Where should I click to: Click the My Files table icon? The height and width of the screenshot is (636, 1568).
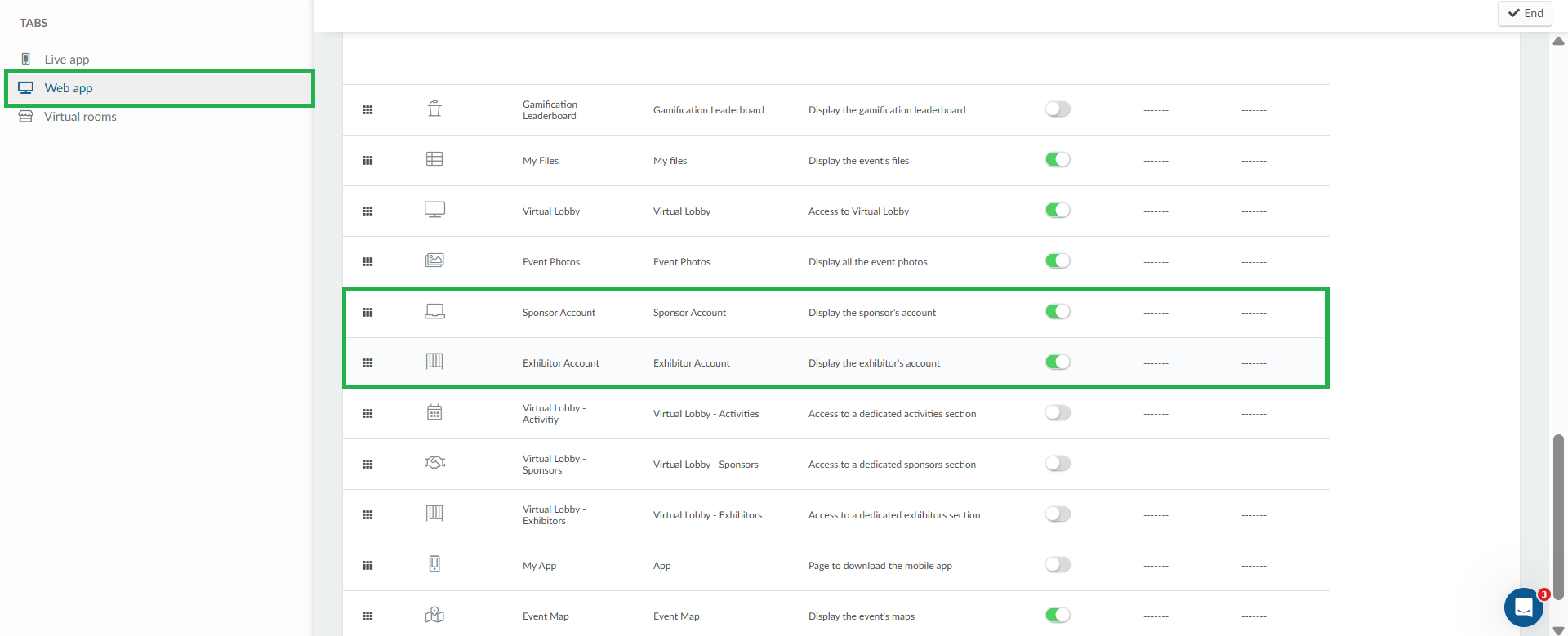[x=434, y=159]
